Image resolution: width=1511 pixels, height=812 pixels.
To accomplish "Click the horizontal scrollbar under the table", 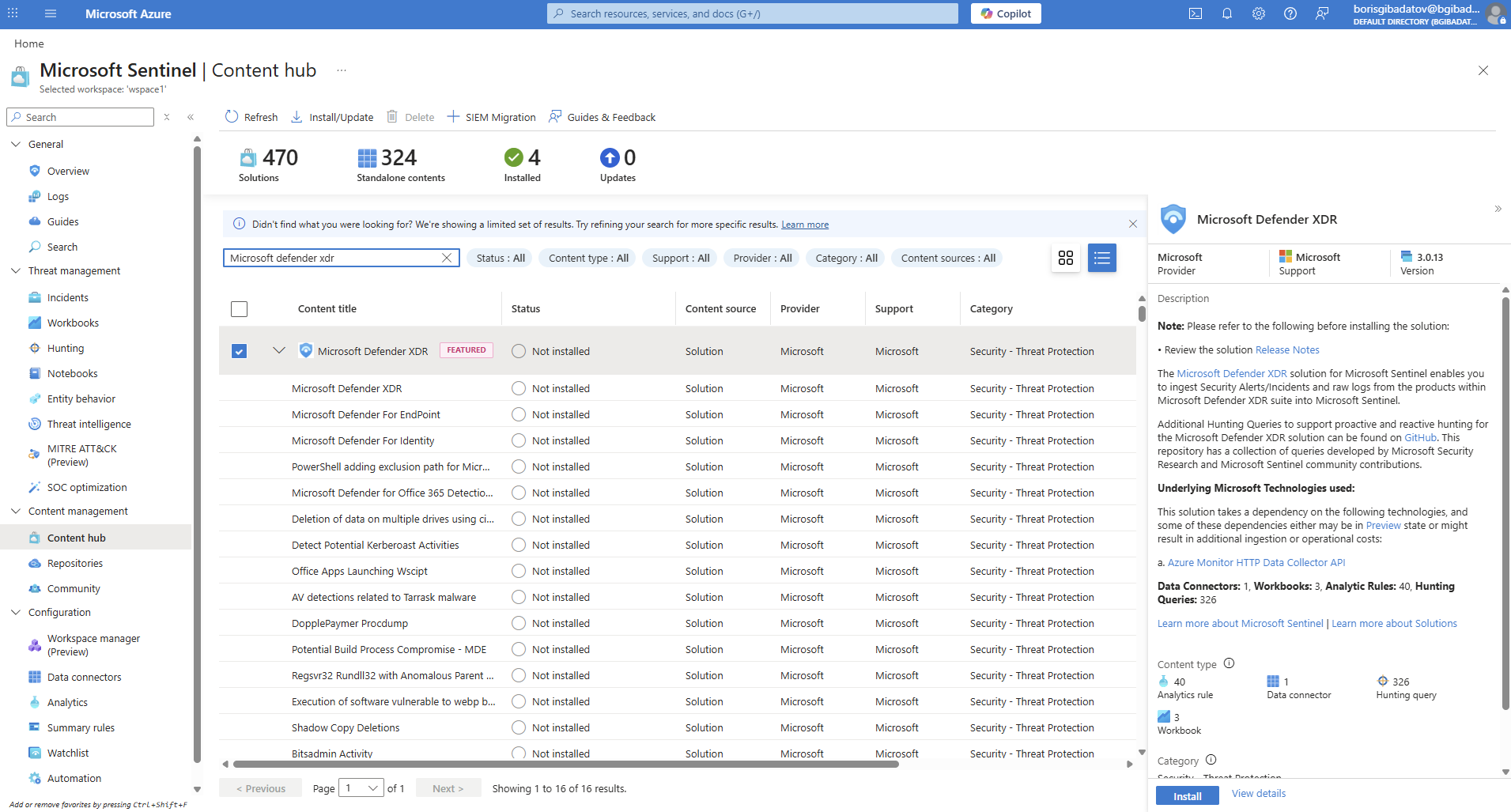I will click(565, 765).
